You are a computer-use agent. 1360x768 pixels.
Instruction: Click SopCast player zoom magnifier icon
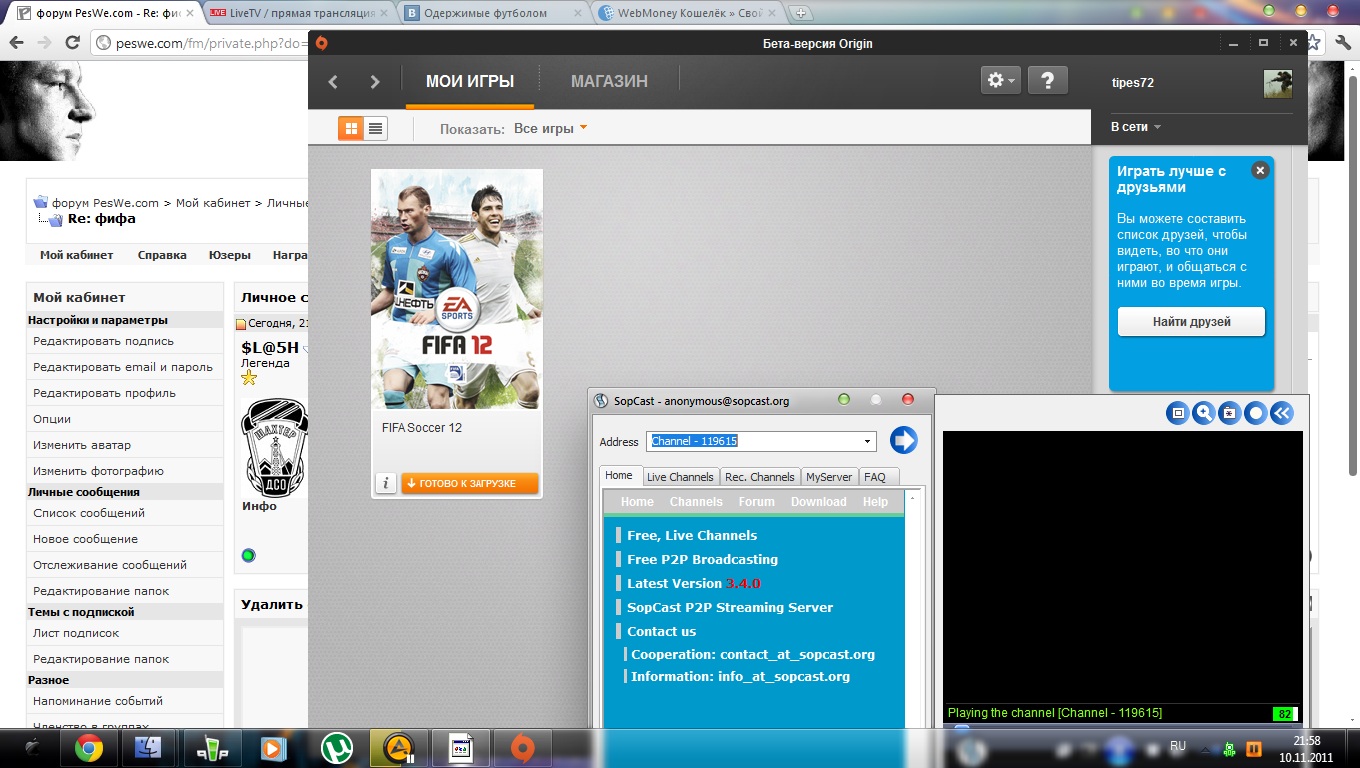(x=1204, y=413)
